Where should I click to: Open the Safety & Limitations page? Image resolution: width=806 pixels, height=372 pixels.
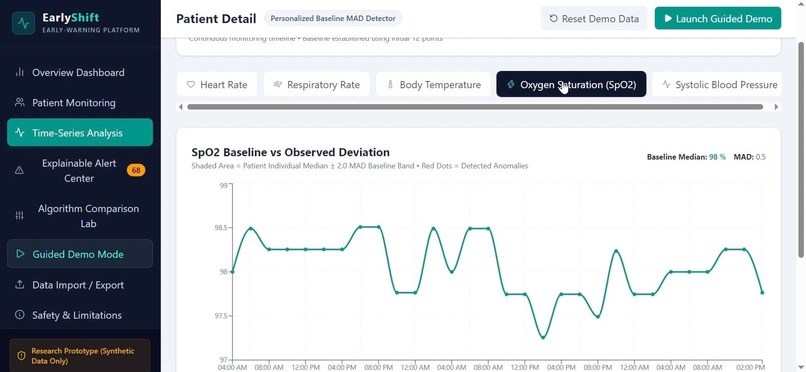(80, 314)
